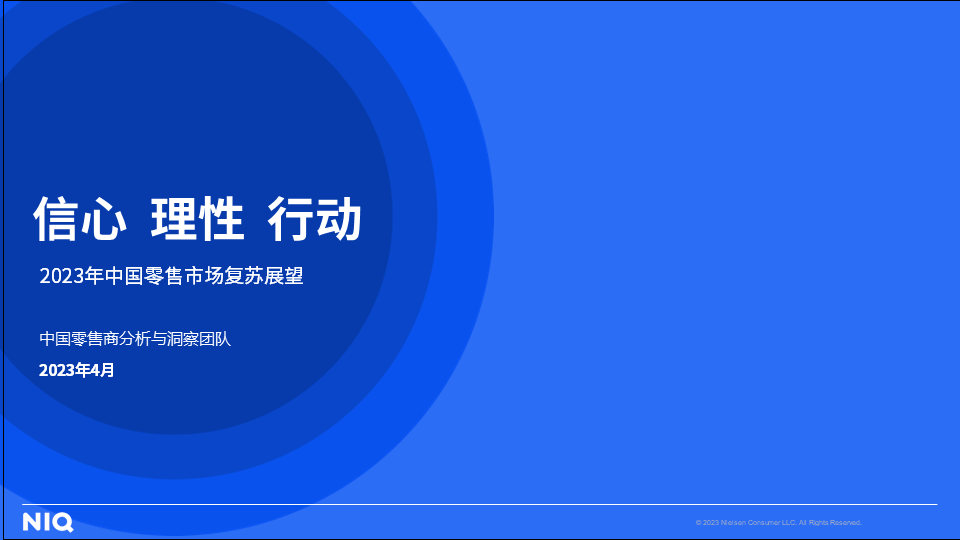960x540 pixels.
Task: Select the All Rights Reserved footer text
Action: coord(830,523)
